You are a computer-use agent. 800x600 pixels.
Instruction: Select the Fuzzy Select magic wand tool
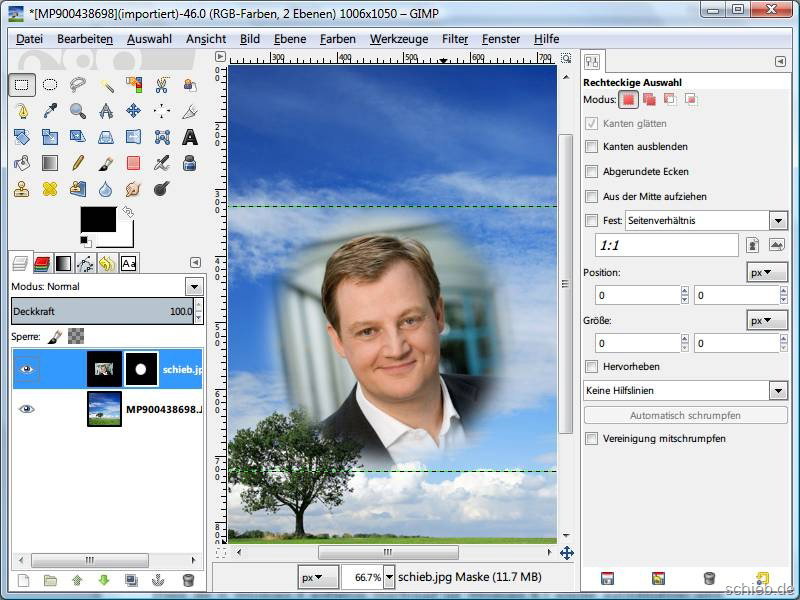106,85
